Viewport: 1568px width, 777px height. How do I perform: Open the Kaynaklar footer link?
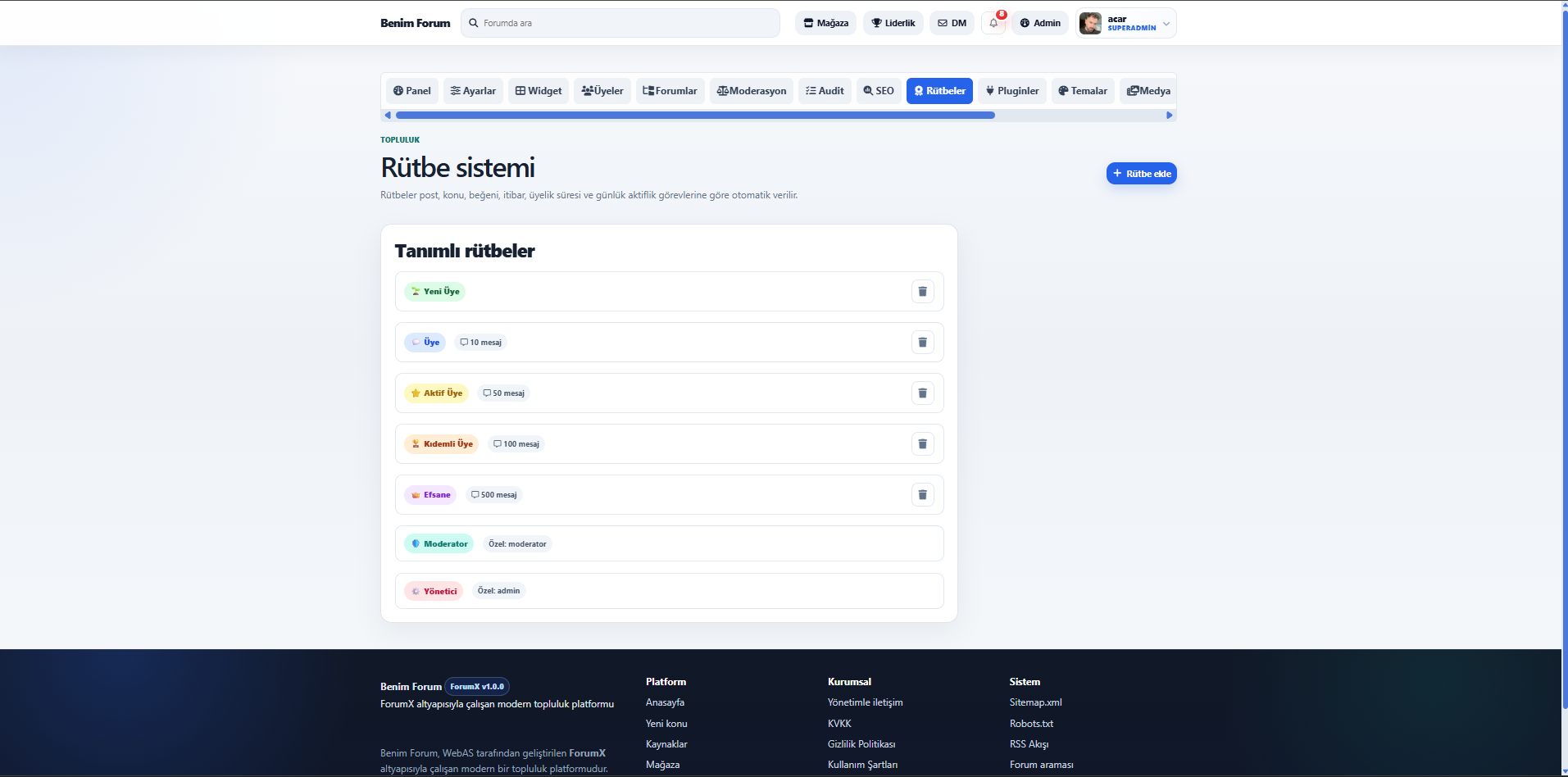click(666, 744)
